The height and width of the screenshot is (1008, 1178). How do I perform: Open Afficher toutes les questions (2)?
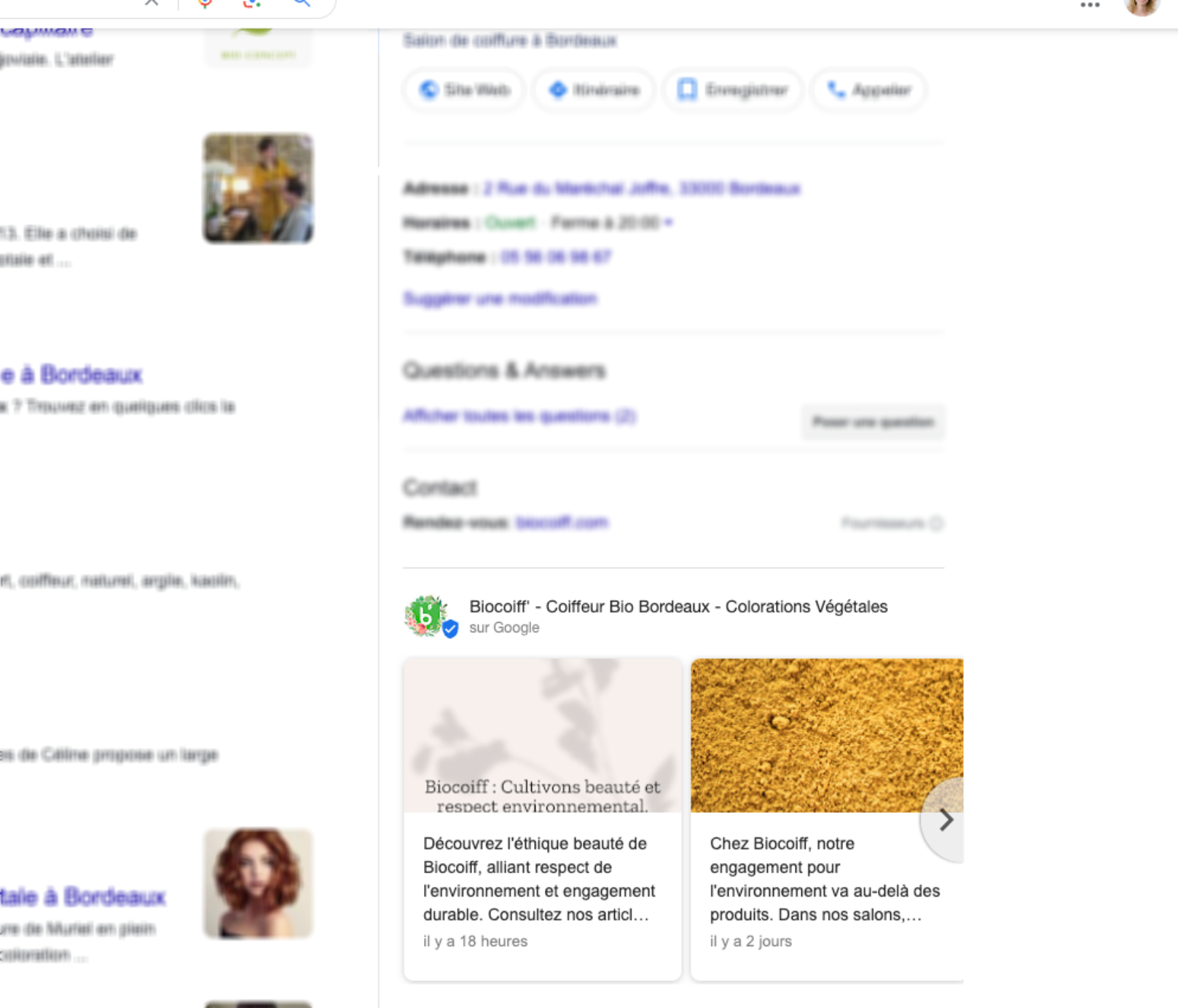(x=519, y=416)
